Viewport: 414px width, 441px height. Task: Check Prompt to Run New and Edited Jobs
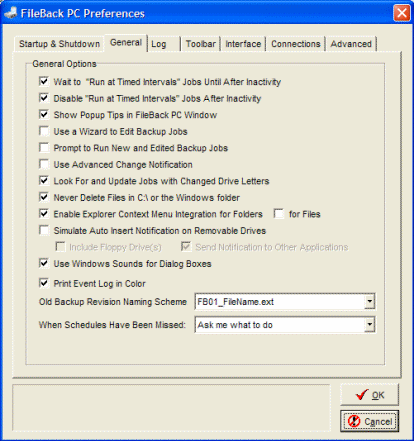(44, 147)
